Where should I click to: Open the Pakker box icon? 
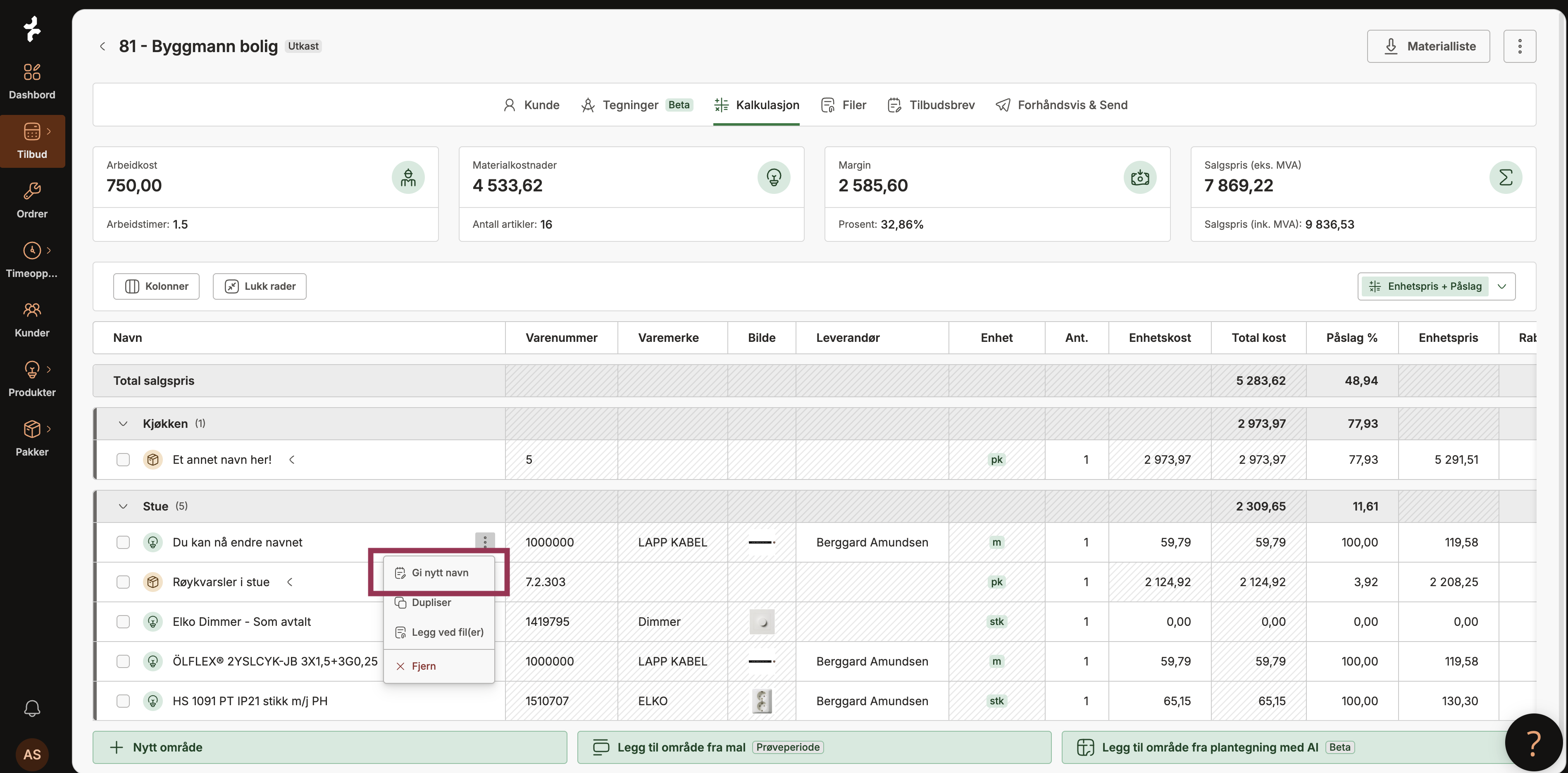[32, 429]
